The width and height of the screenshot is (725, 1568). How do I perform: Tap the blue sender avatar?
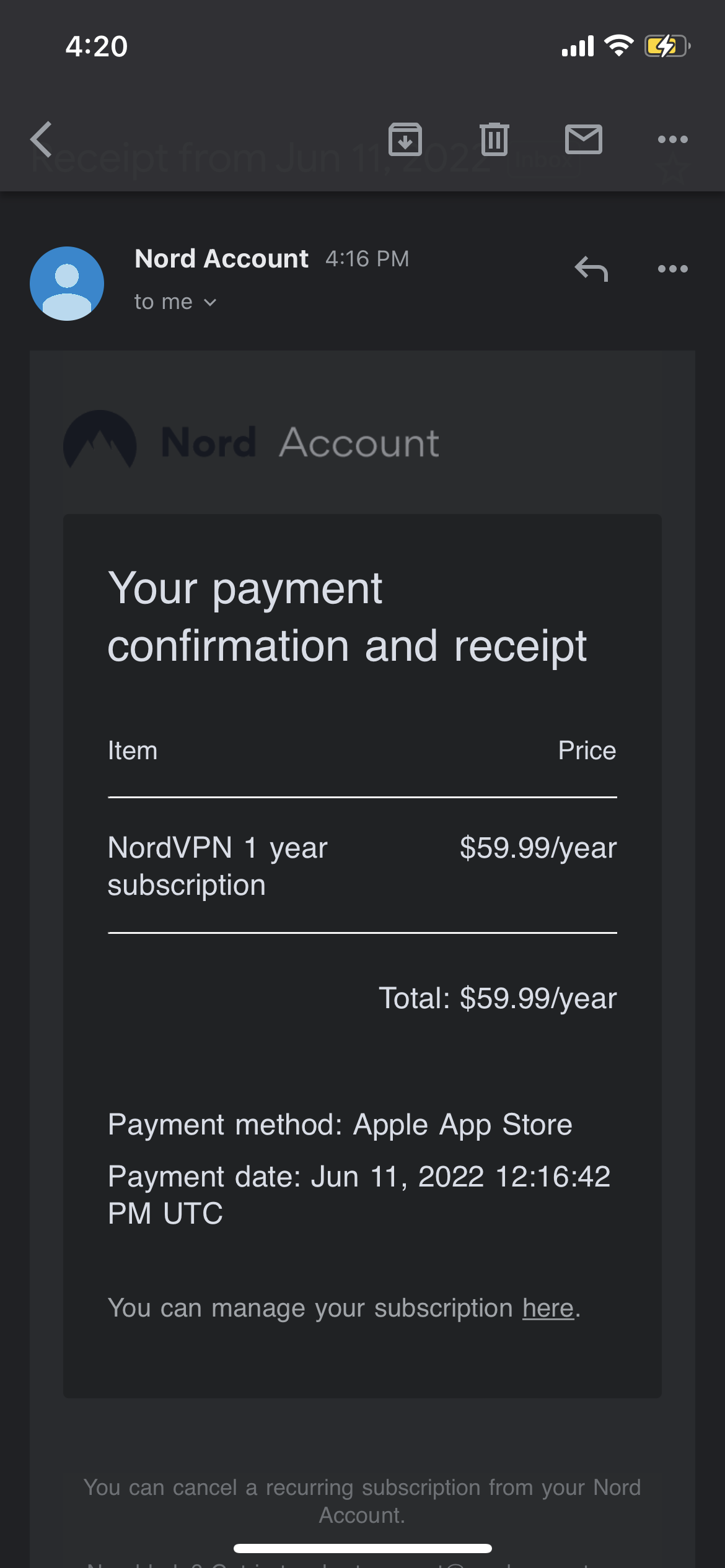click(67, 284)
